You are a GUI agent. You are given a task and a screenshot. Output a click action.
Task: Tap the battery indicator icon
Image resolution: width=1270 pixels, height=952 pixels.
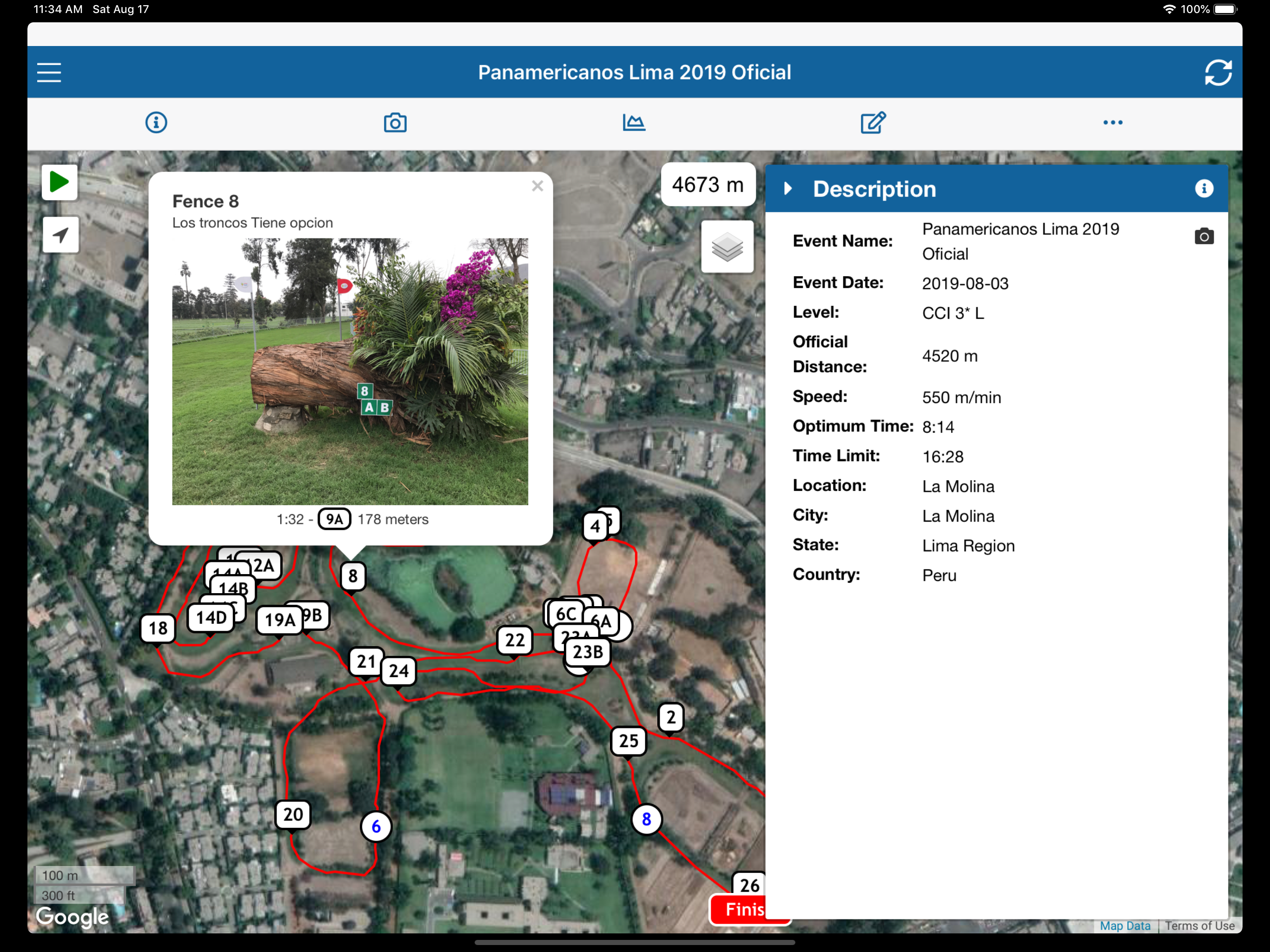coord(1226,9)
